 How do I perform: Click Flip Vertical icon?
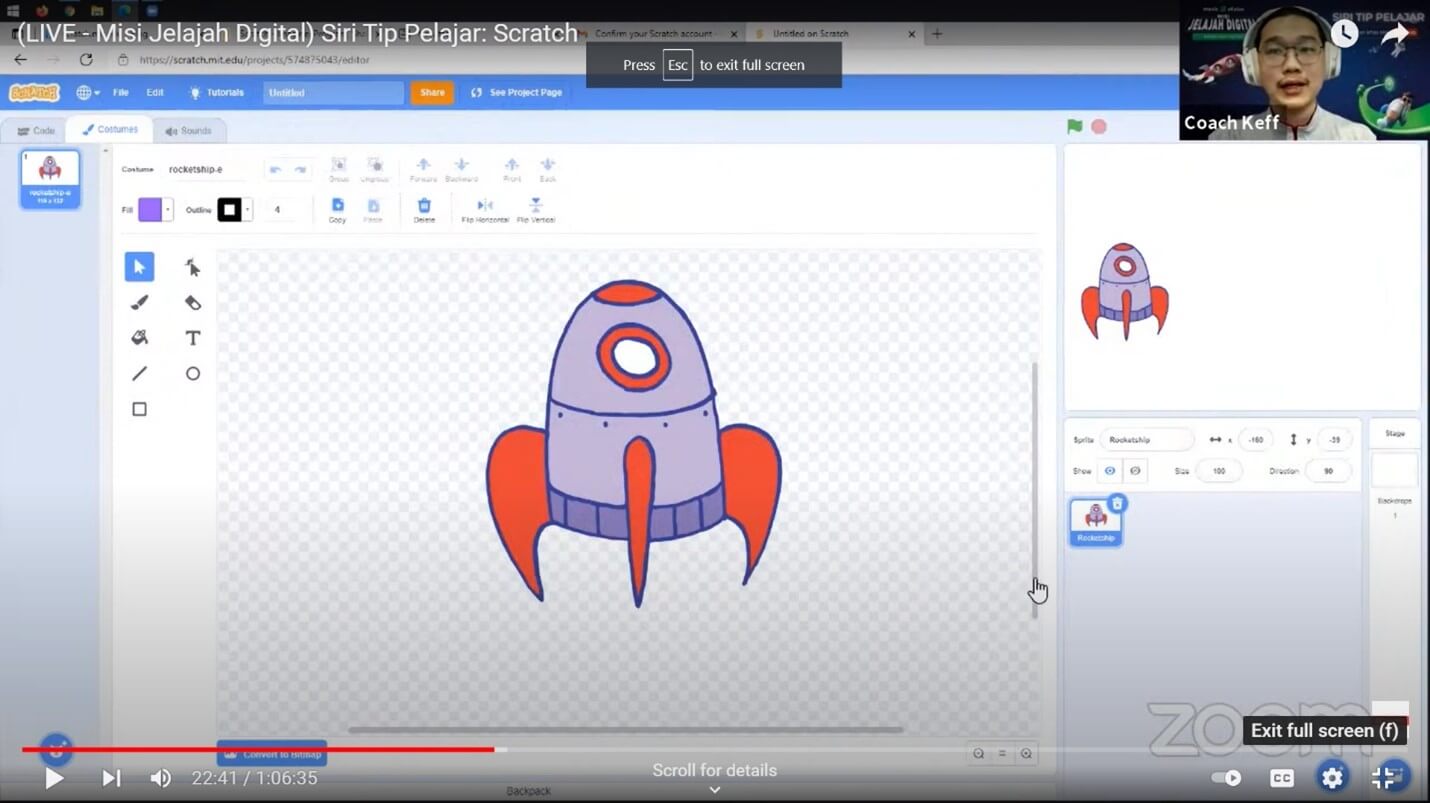point(536,209)
